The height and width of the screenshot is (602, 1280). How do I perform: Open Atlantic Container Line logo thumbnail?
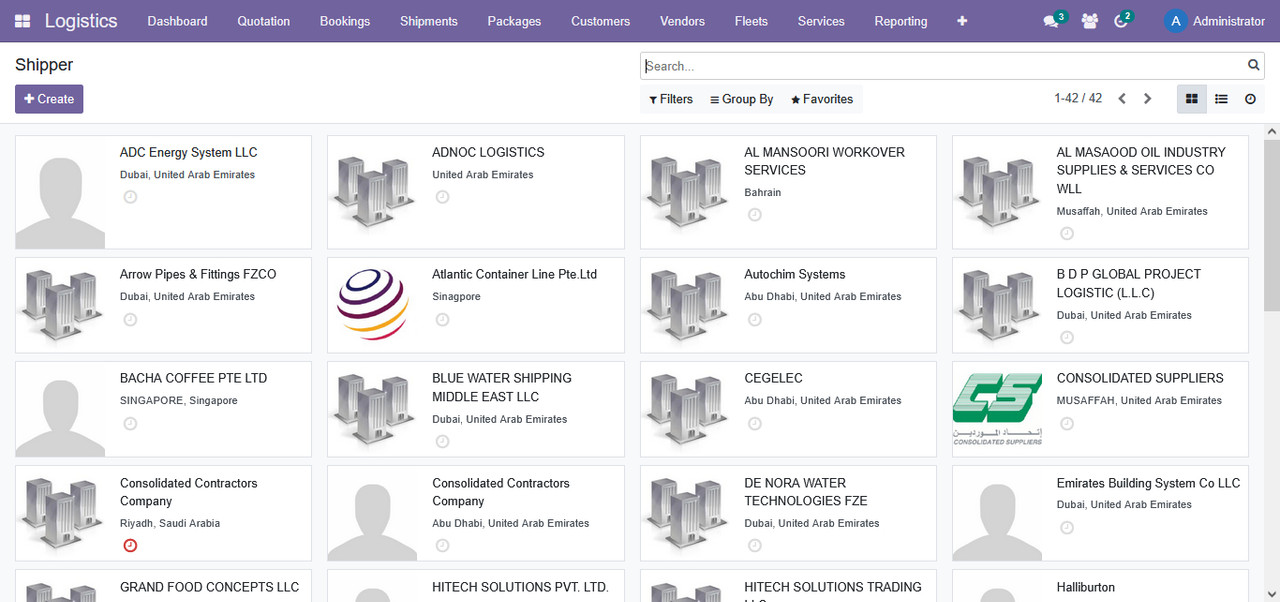[372, 305]
